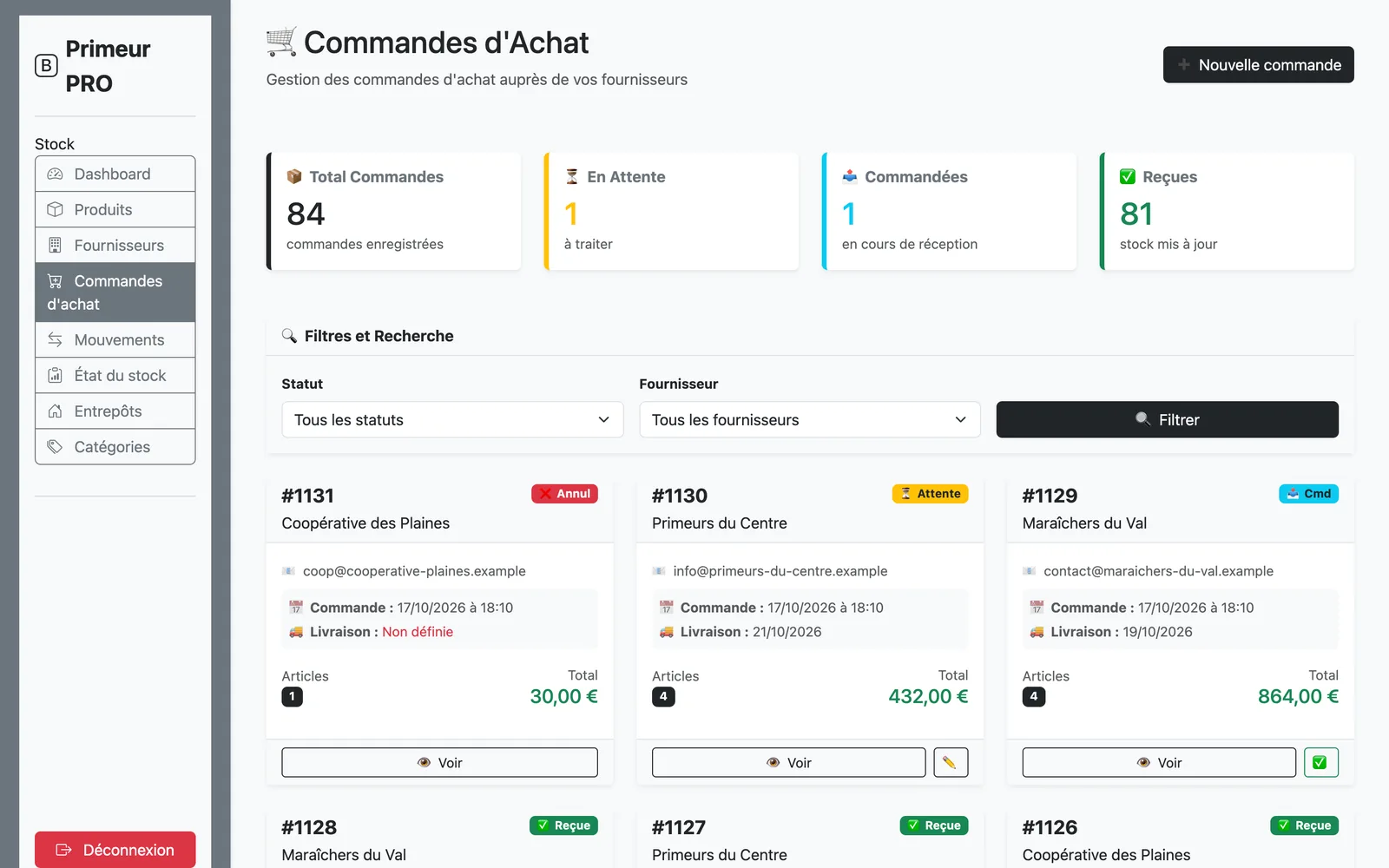The image size is (1389, 868).
Task: Click the Total Commandes count 84
Action: click(x=306, y=214)
